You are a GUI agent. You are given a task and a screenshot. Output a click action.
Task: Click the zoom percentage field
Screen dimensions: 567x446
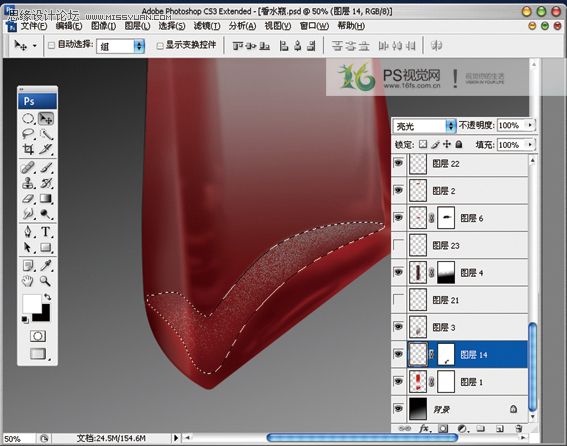click(18, 438)
